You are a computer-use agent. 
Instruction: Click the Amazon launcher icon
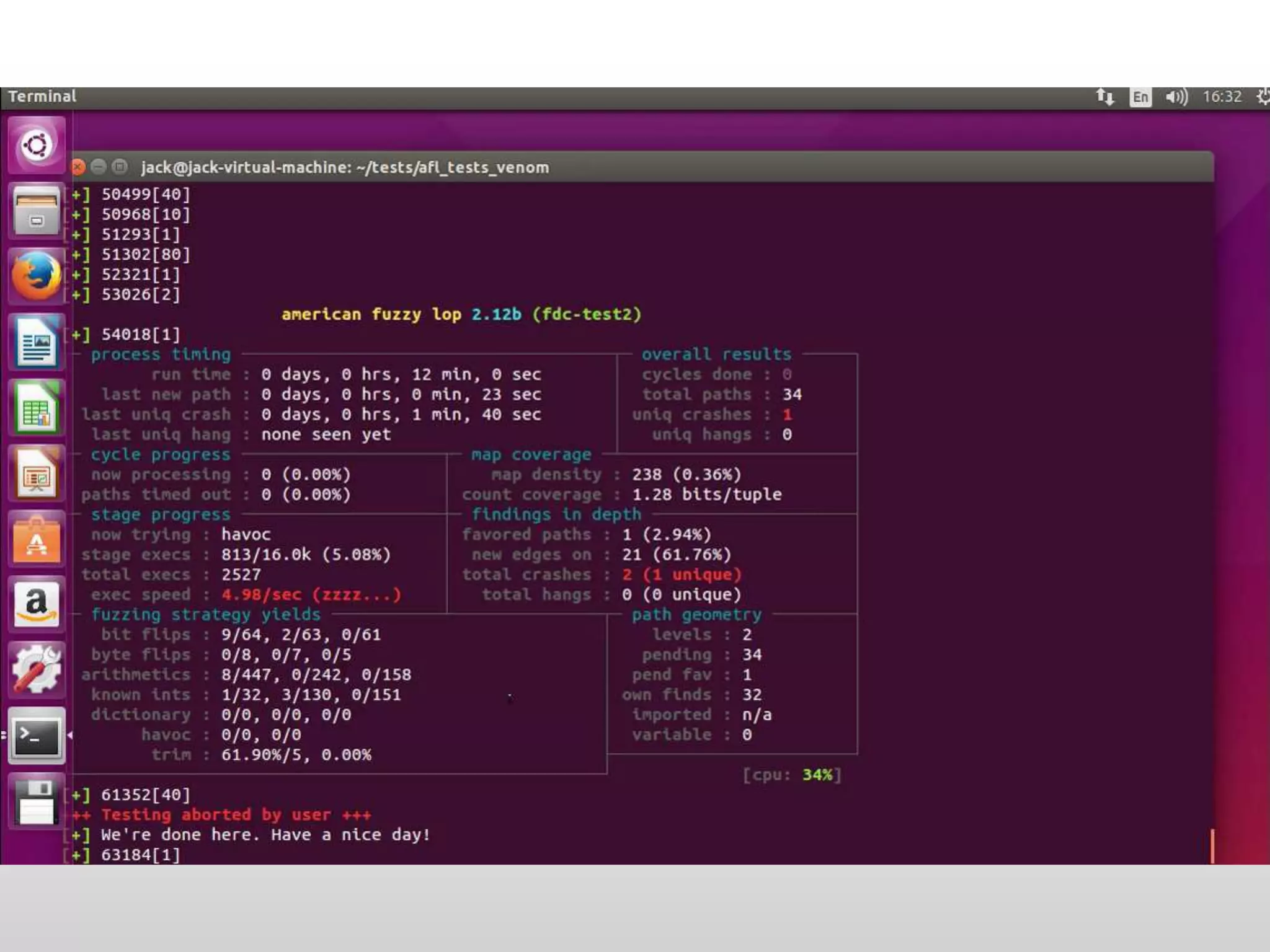coord(36,606)
